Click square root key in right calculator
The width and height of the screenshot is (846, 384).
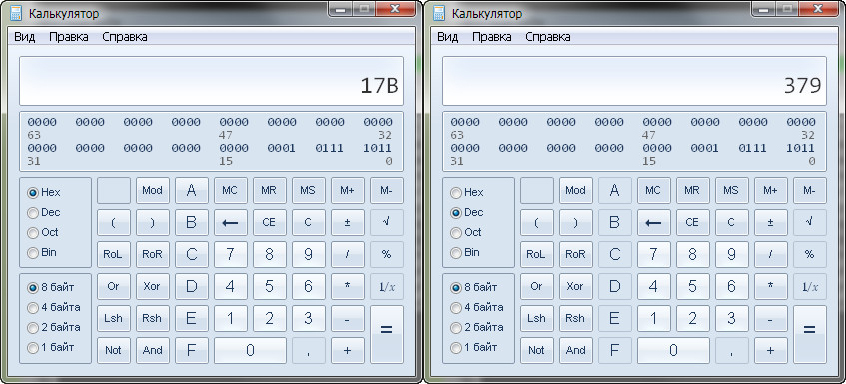coord(809,222)
